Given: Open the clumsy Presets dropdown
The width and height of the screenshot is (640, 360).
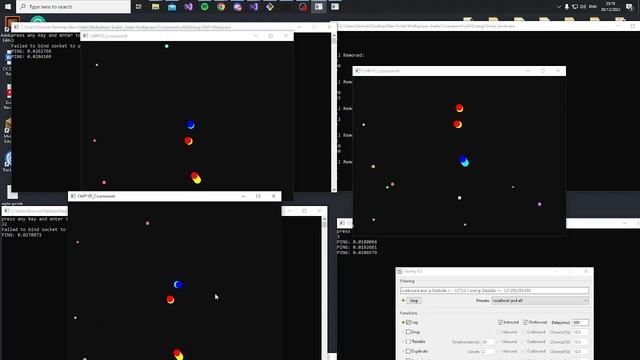Looking at the screenshot, I should (540, 300).
